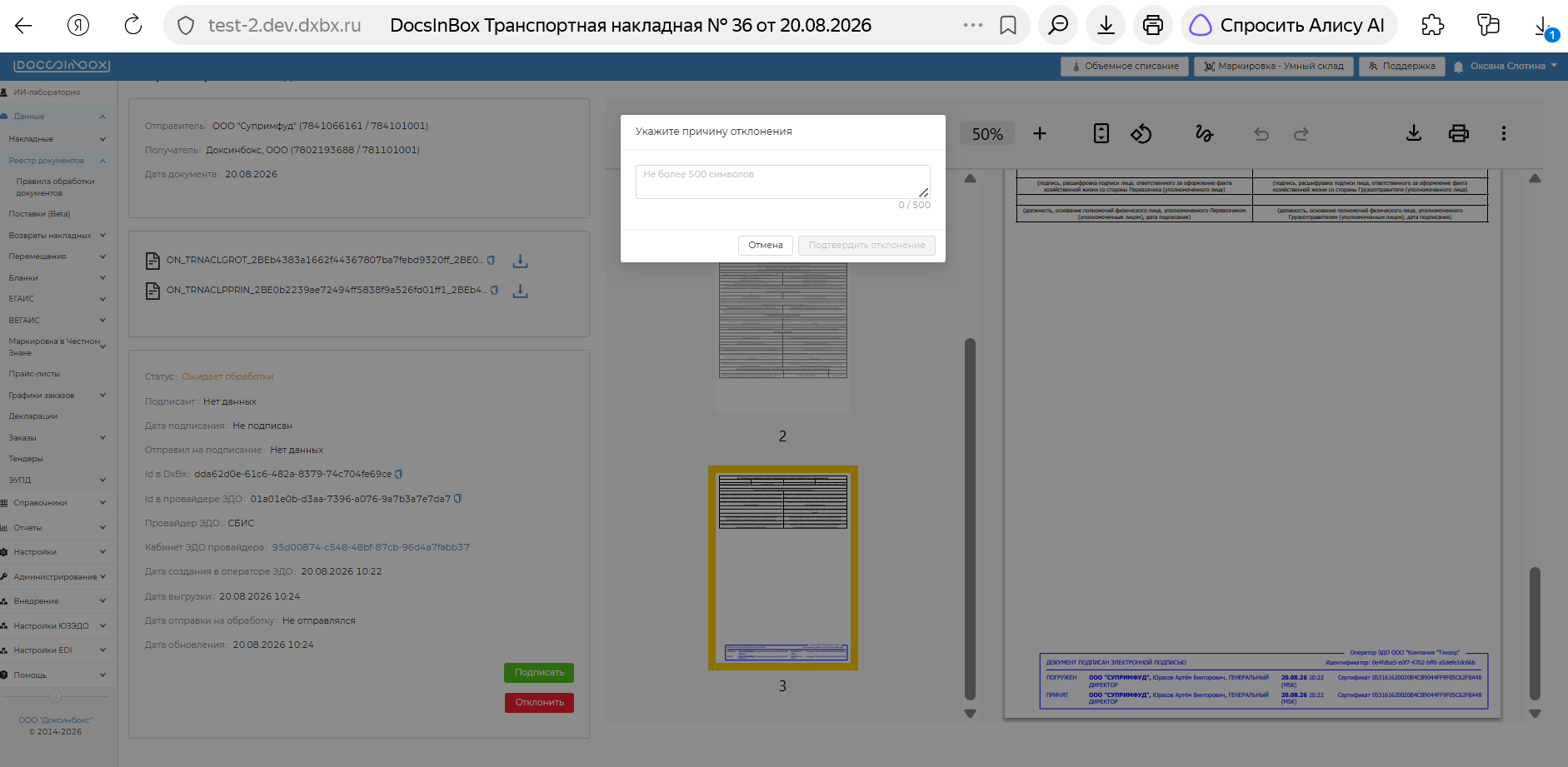Copy the Id в DxBx value
The width and height of the screenshot is (1568, 767).
click(398, 474)
